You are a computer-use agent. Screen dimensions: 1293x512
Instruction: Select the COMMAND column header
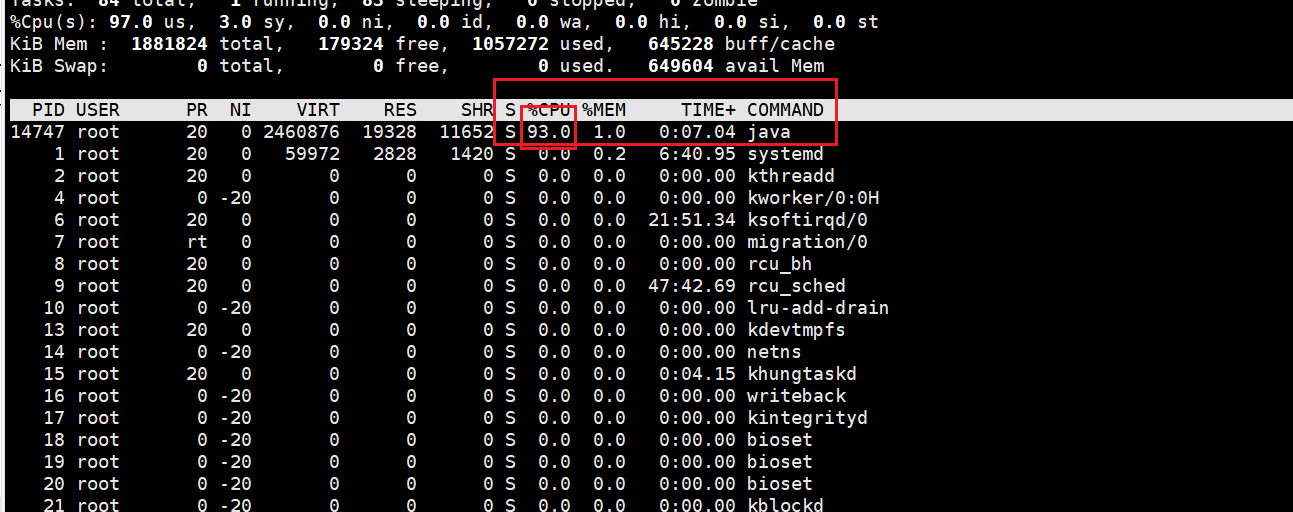[x=785, y=110]
